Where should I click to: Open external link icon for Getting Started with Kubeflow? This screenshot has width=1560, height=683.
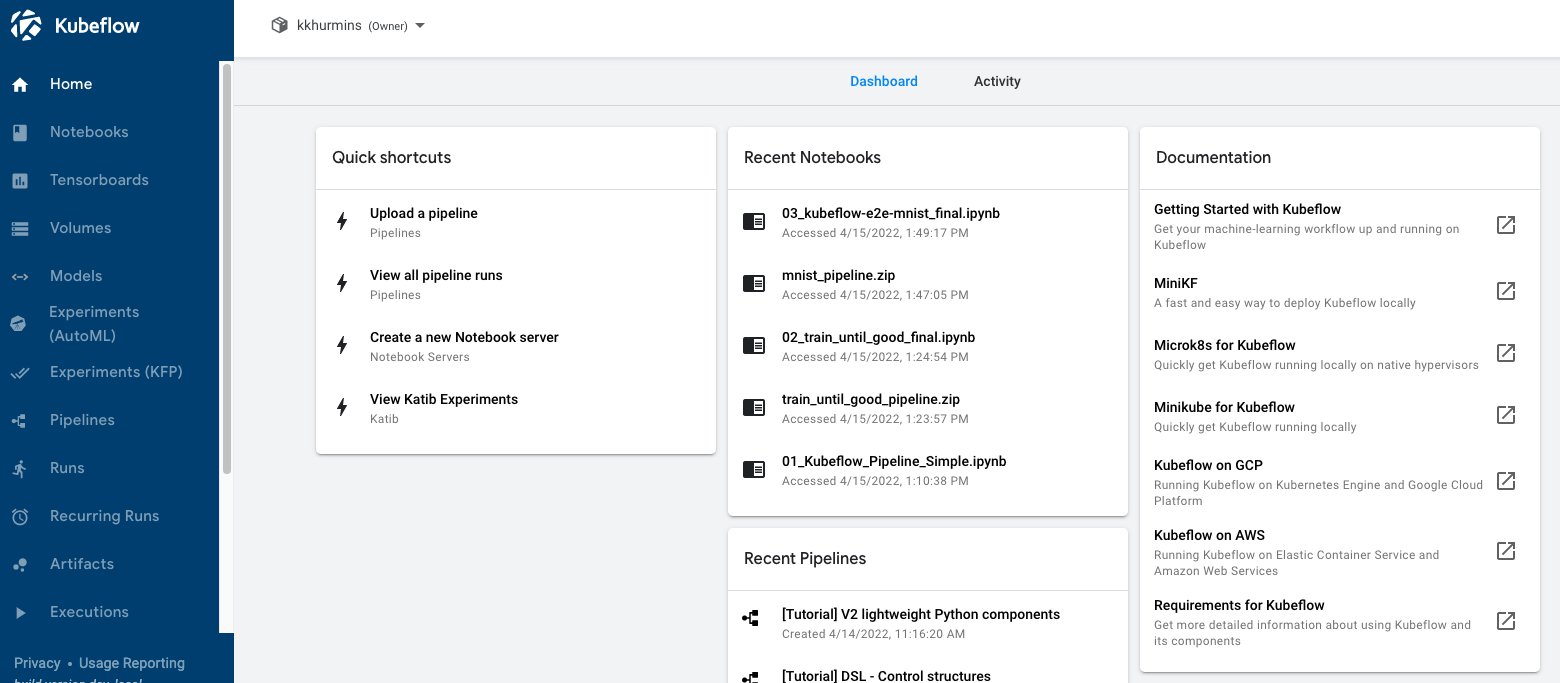[1505, 225]
